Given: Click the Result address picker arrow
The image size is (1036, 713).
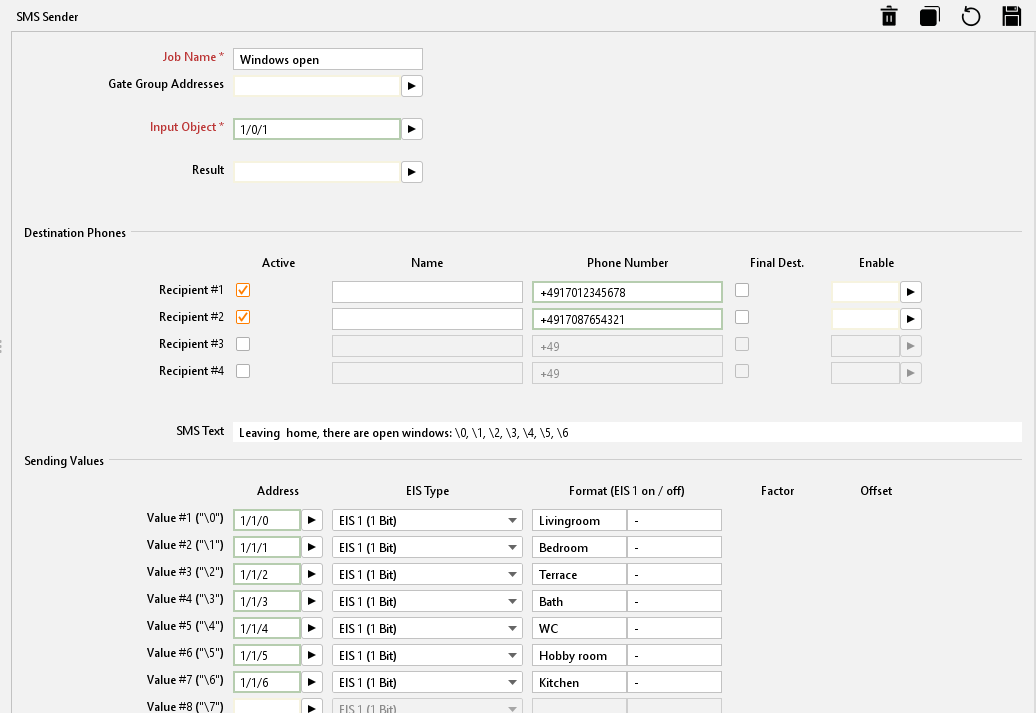Looking at the screenshot, I should click(412, 172).
